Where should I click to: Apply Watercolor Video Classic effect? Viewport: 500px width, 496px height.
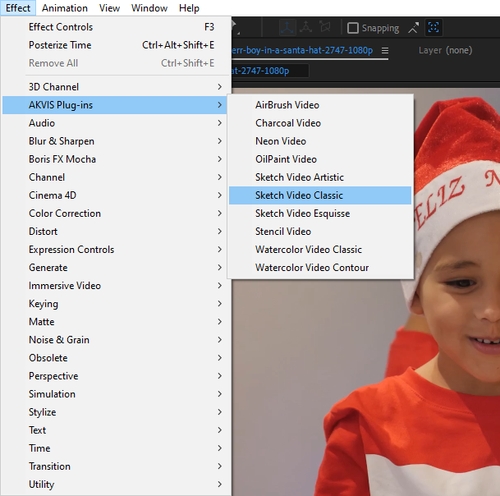[x=320, y=249]
